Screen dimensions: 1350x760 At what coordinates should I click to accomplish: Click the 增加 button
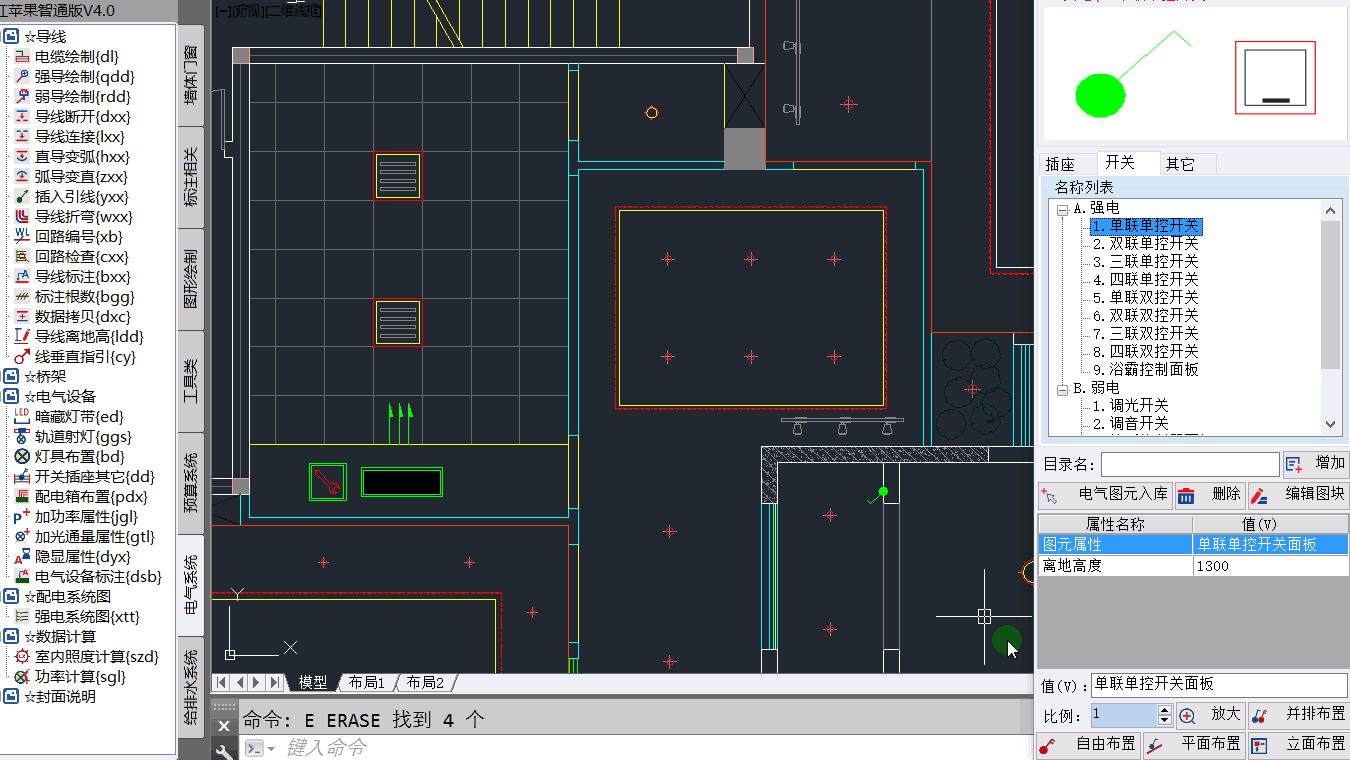[1316, 464]
